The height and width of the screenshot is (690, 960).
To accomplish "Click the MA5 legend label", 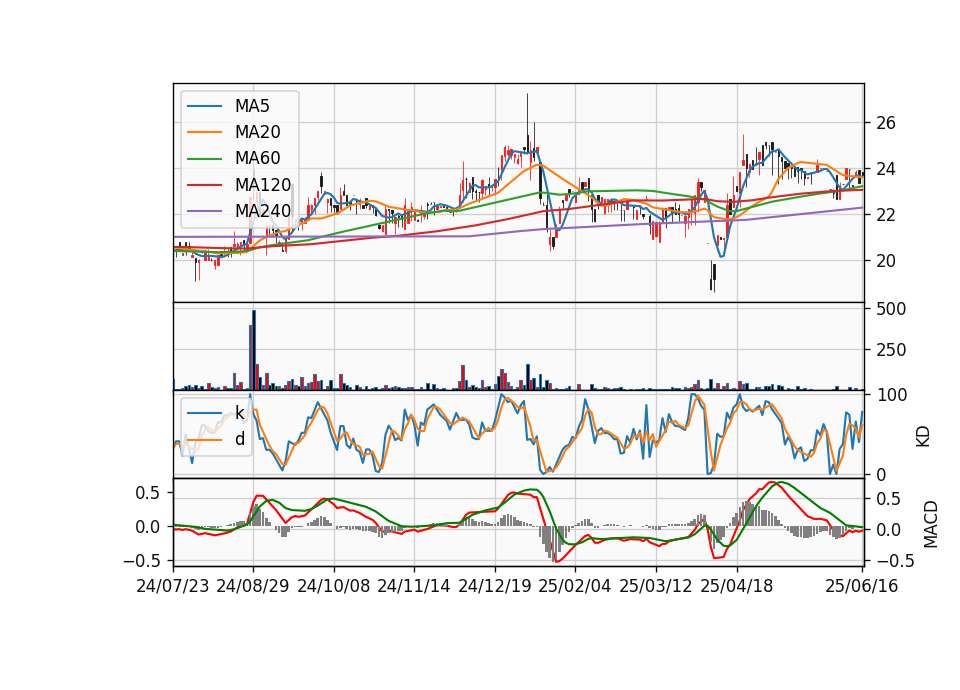I will (x=252, y=106).
